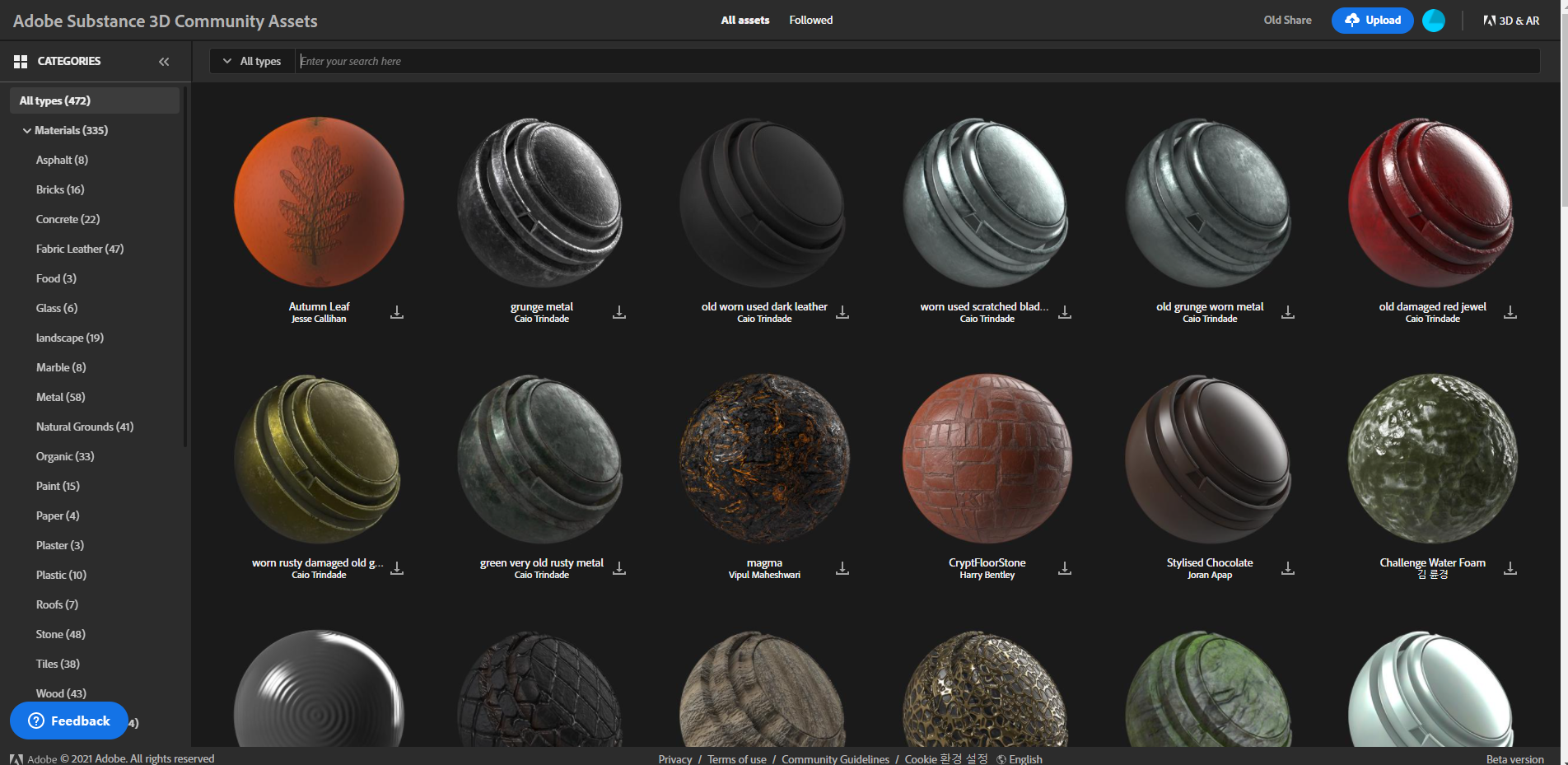Open the Feedback button

point(69,721)
